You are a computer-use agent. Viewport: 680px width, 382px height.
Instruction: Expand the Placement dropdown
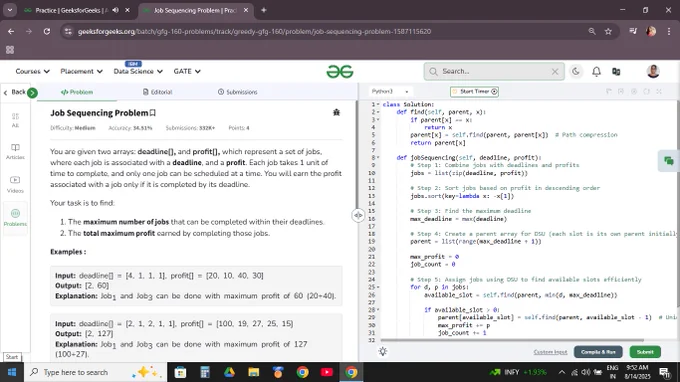81,71
